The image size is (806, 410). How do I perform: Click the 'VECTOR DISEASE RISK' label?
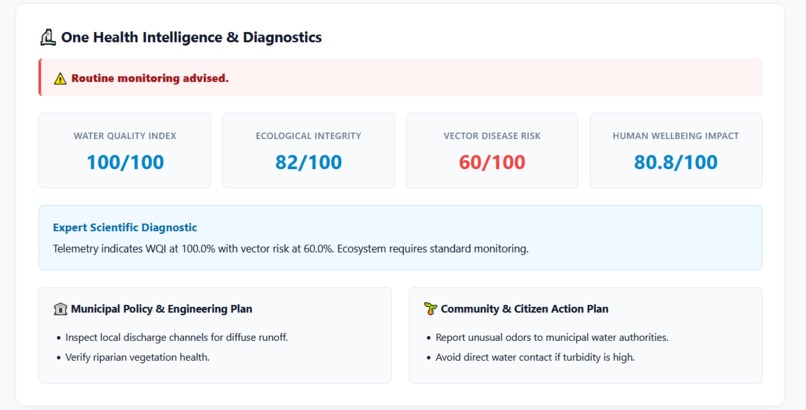(x=492, y=136)
